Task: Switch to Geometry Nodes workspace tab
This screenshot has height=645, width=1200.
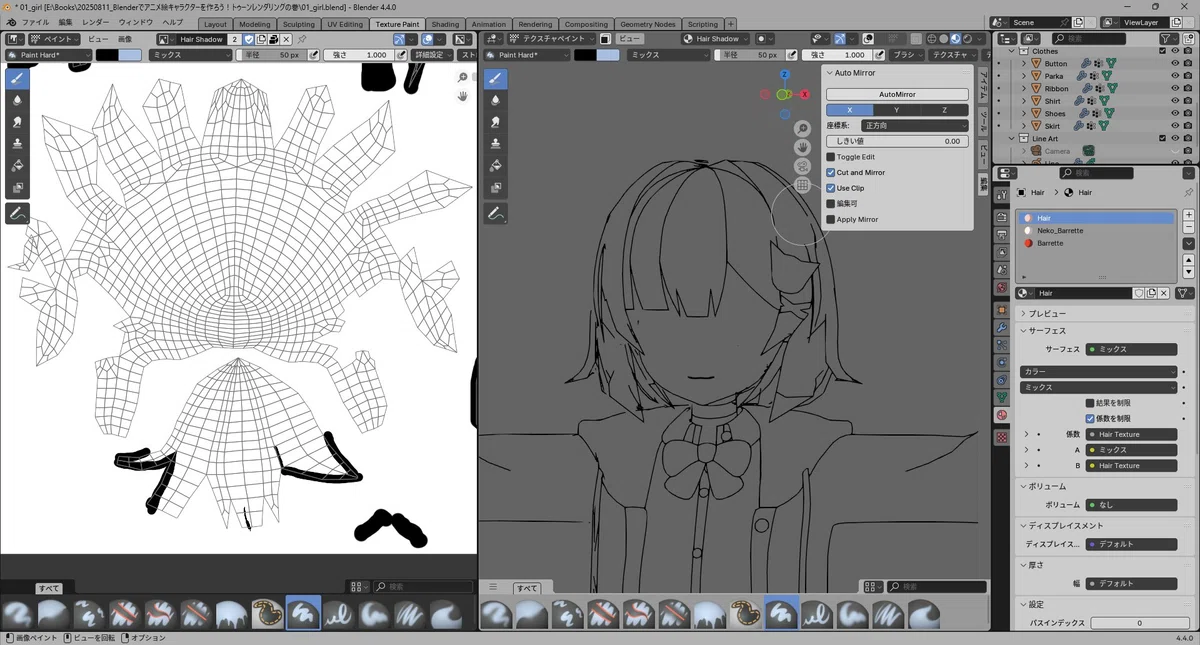Action: [x=647, y=24]
